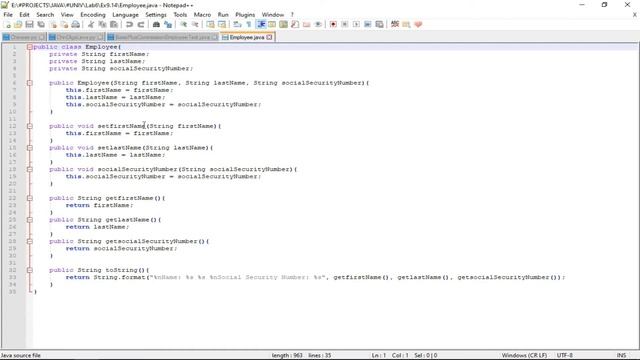Click the heart-shaped plugin icon on the toolbar

click(x=418, y=24)
